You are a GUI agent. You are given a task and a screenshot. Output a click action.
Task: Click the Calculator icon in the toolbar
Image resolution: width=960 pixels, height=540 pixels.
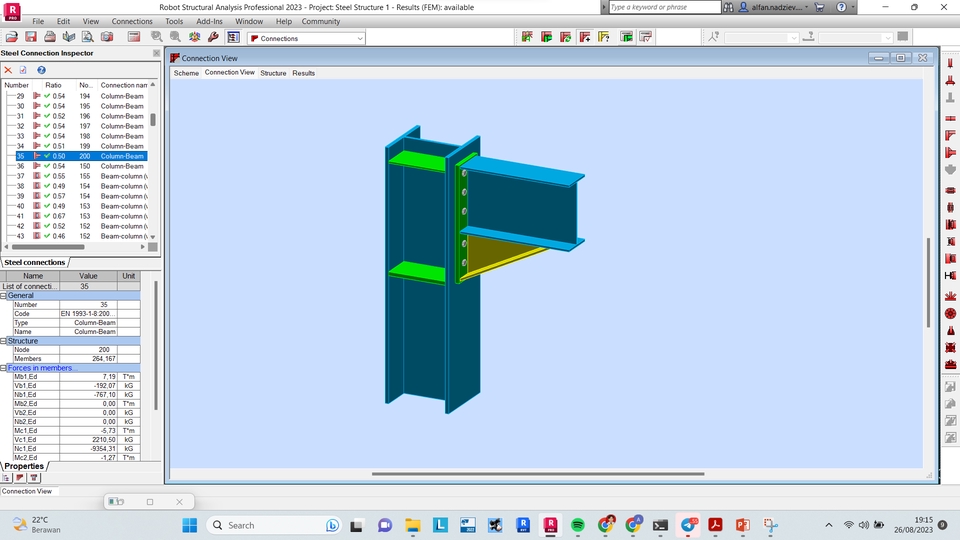click(x=133, y=37)
